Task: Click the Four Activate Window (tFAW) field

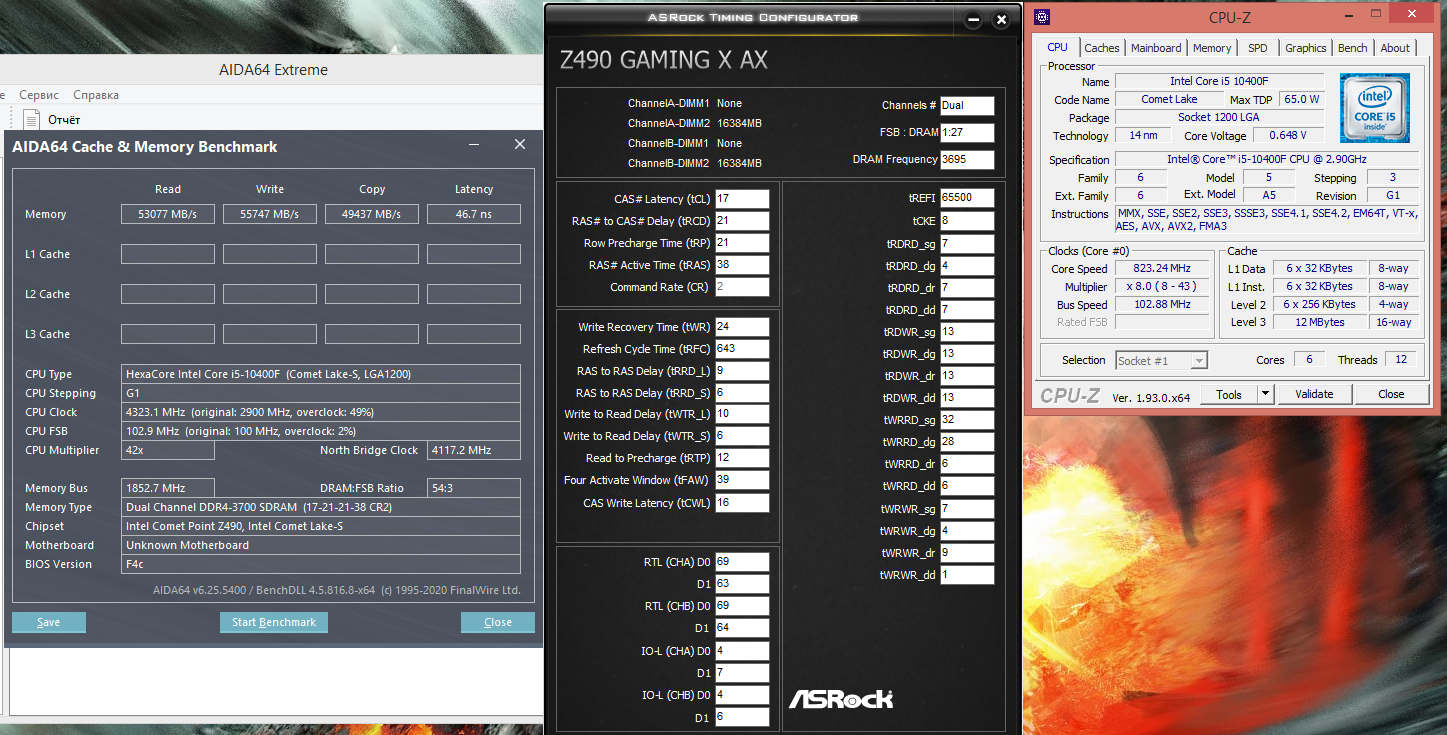Action: pyautogui.click(x=743, y=480)
